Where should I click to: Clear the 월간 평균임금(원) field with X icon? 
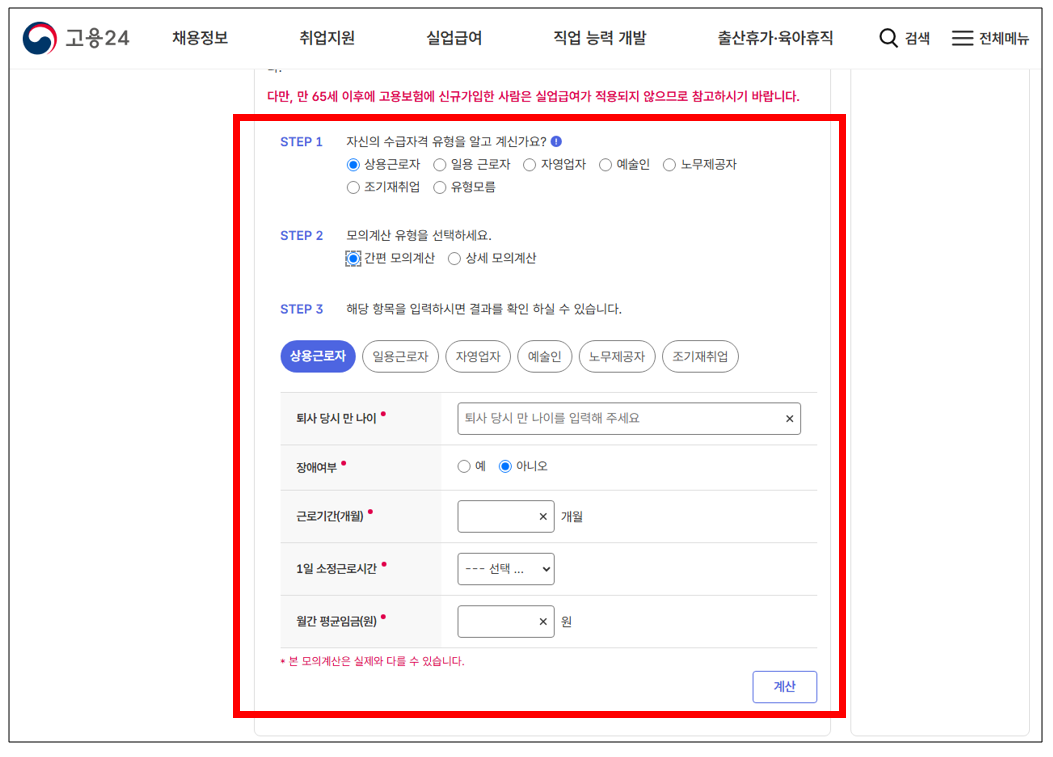[x=541, y=621]
